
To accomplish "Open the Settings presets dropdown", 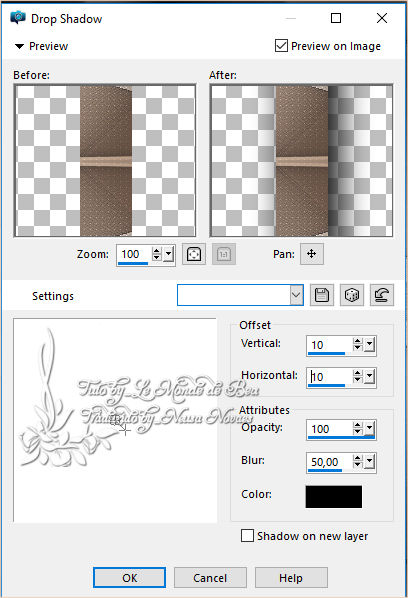I will 296,295.
